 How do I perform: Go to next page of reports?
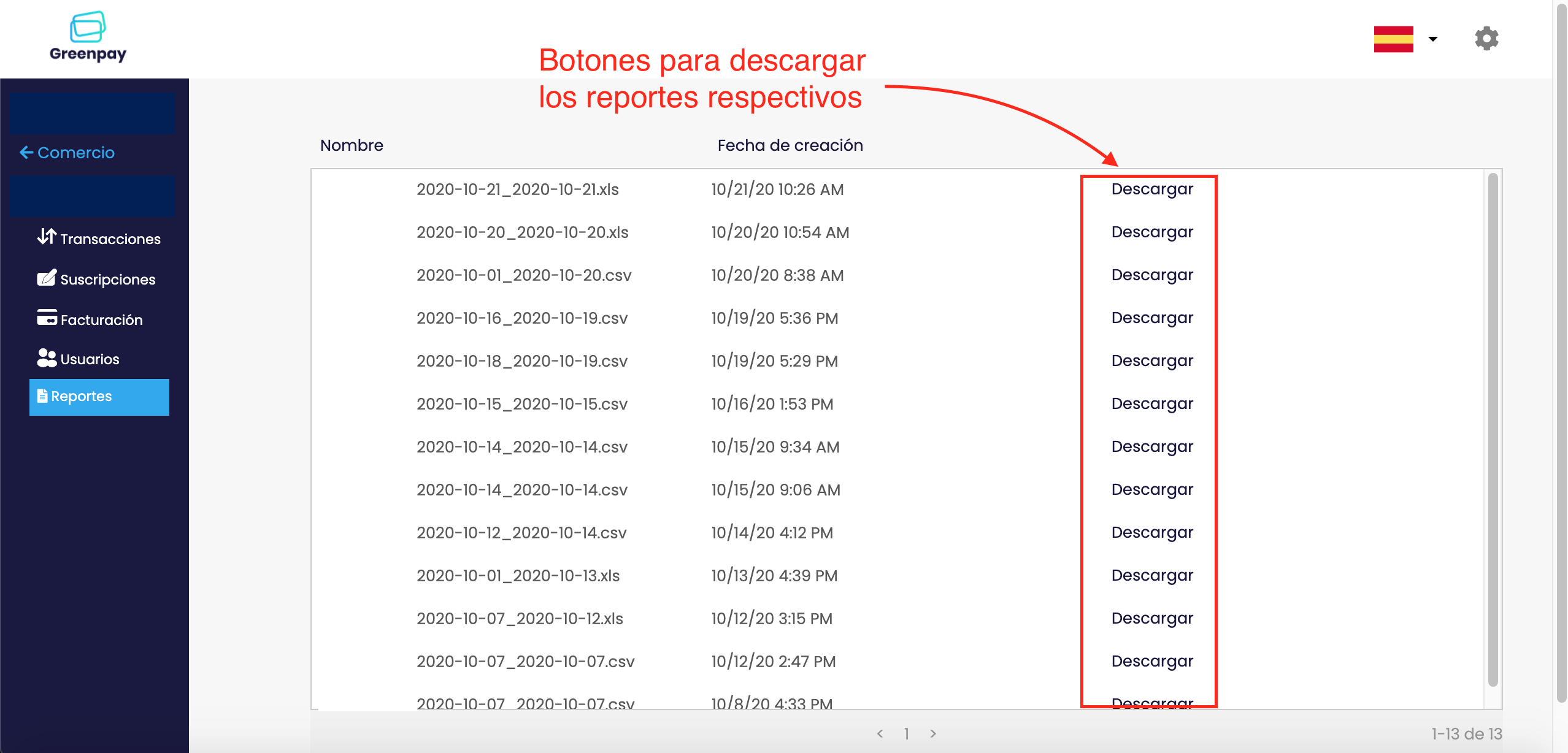point(933,733)
